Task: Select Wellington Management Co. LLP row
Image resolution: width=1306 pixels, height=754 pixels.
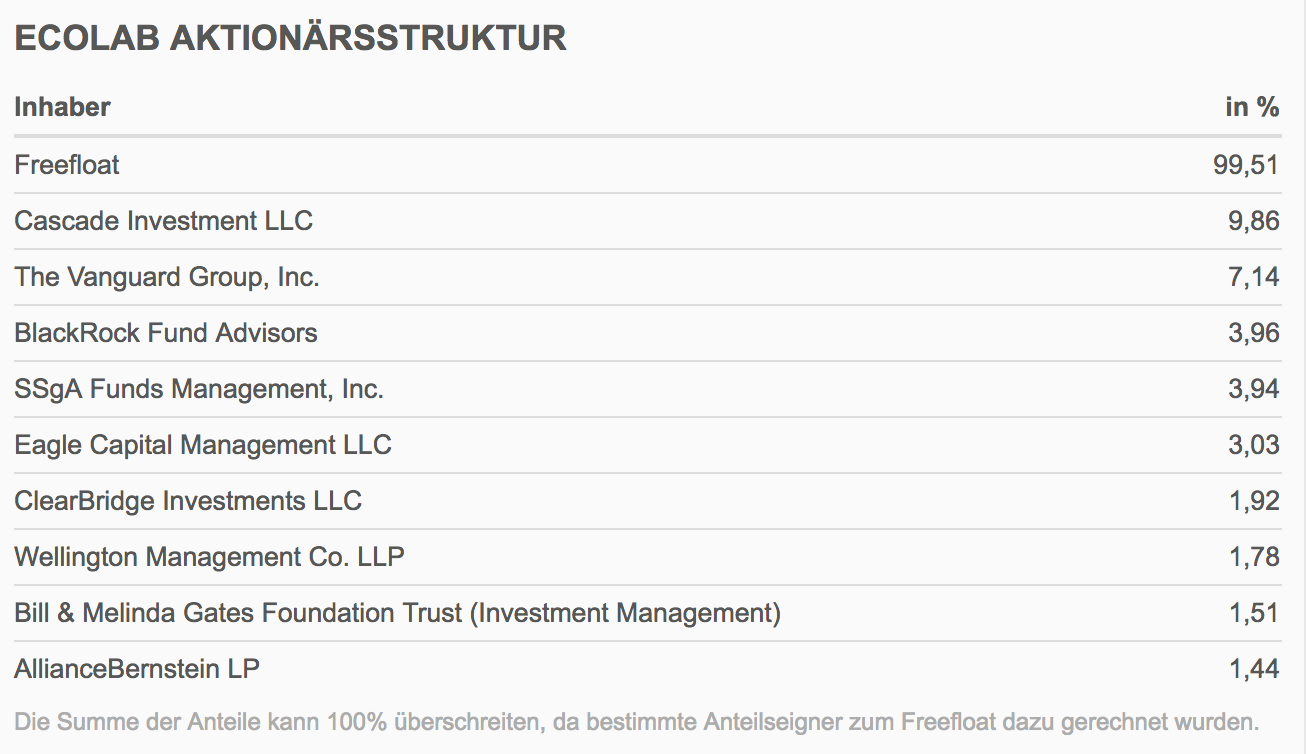Action: [209, 557]
